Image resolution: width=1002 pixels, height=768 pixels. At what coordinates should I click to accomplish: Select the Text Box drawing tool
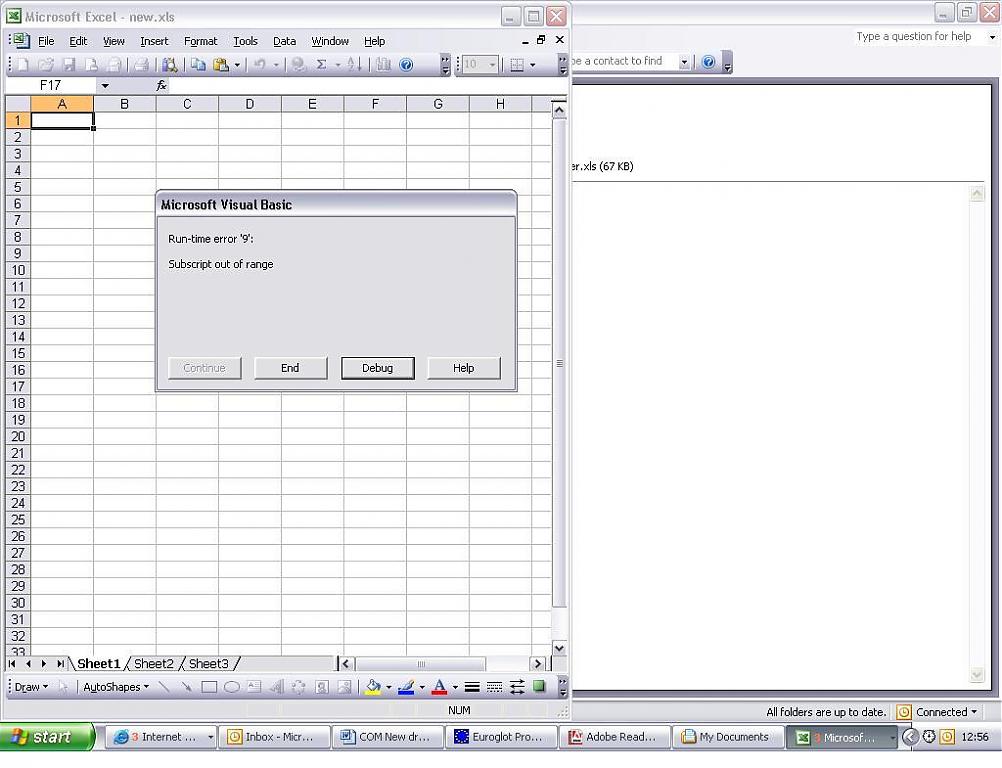click(254, 687)
